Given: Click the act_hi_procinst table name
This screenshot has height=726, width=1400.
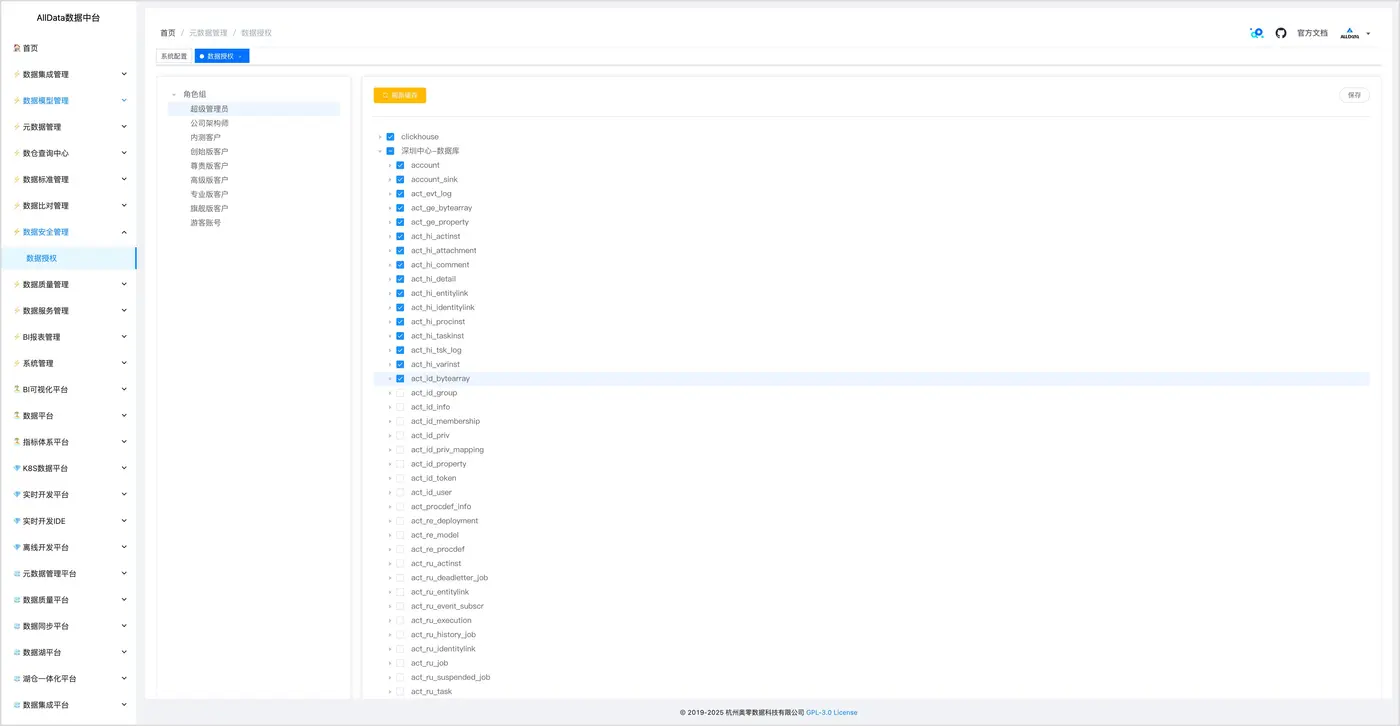Looking at the screenshot, I should point(438,322).
